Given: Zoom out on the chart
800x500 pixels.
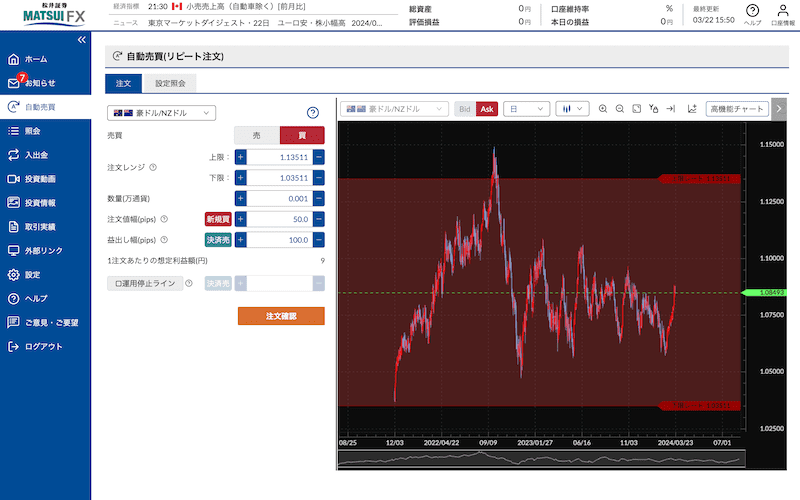Looking at the screenshot, I should pos(619,109).
